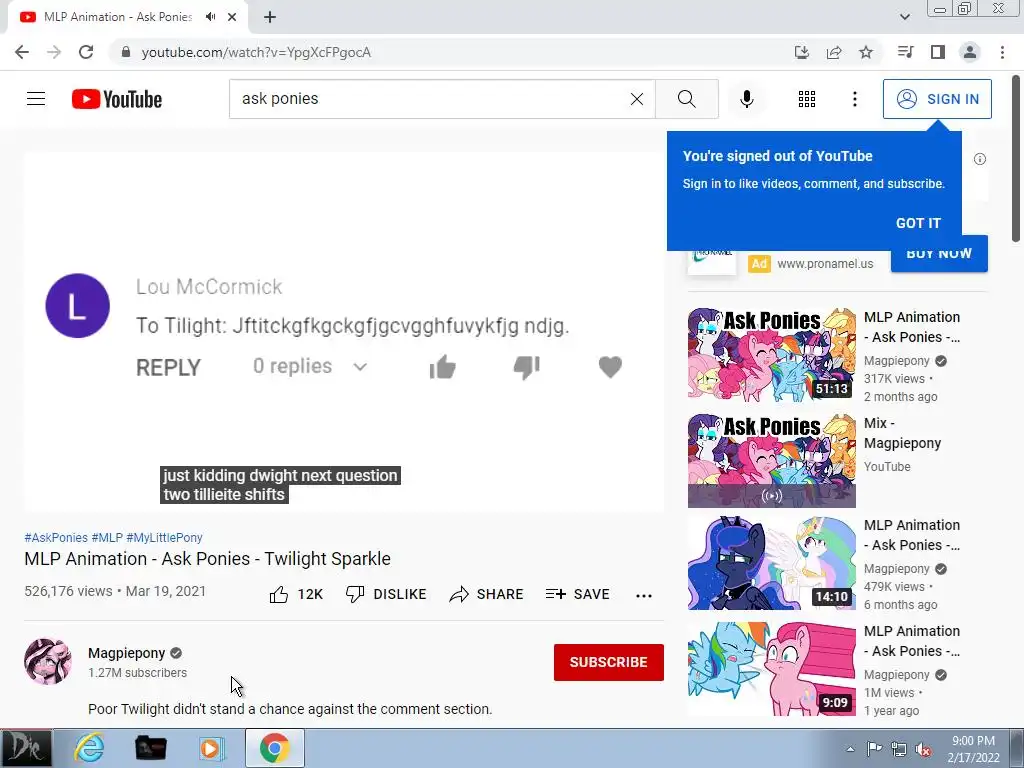
Task: Reload the page
Action: (86, 52)
